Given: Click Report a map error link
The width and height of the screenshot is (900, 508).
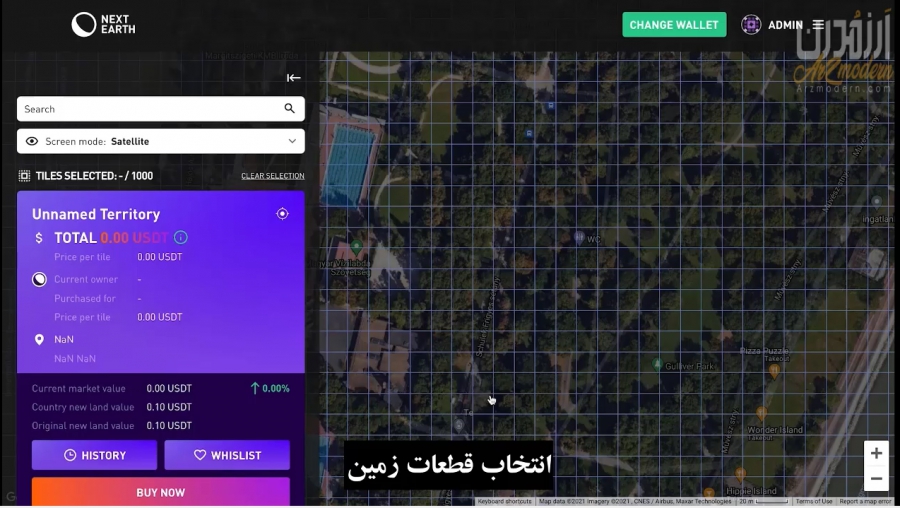Looking at the screenshot, I should tap(866, 501).
